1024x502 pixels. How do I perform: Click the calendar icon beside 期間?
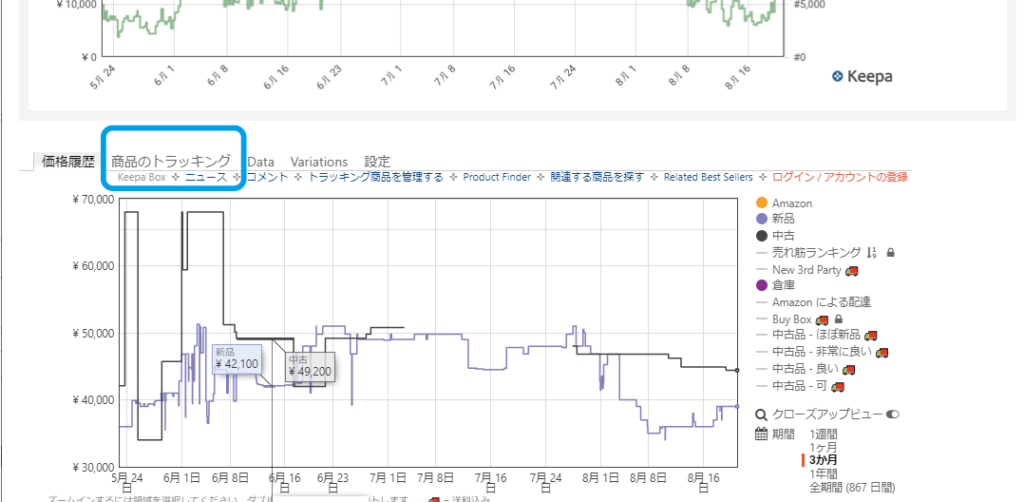(x=761, y=434)
